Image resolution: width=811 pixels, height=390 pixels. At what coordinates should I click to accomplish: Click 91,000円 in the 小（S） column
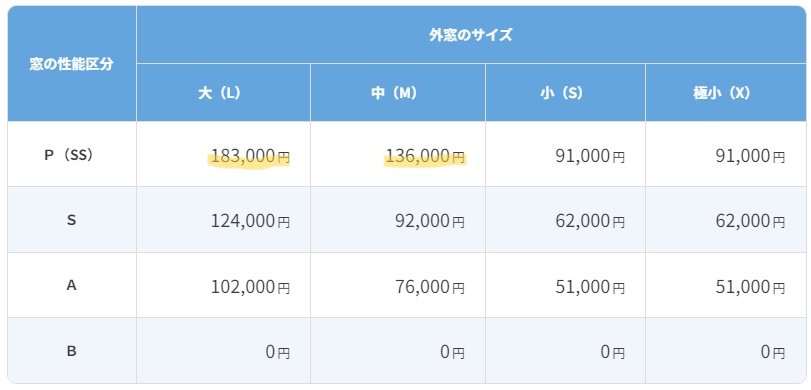[565, 154]
